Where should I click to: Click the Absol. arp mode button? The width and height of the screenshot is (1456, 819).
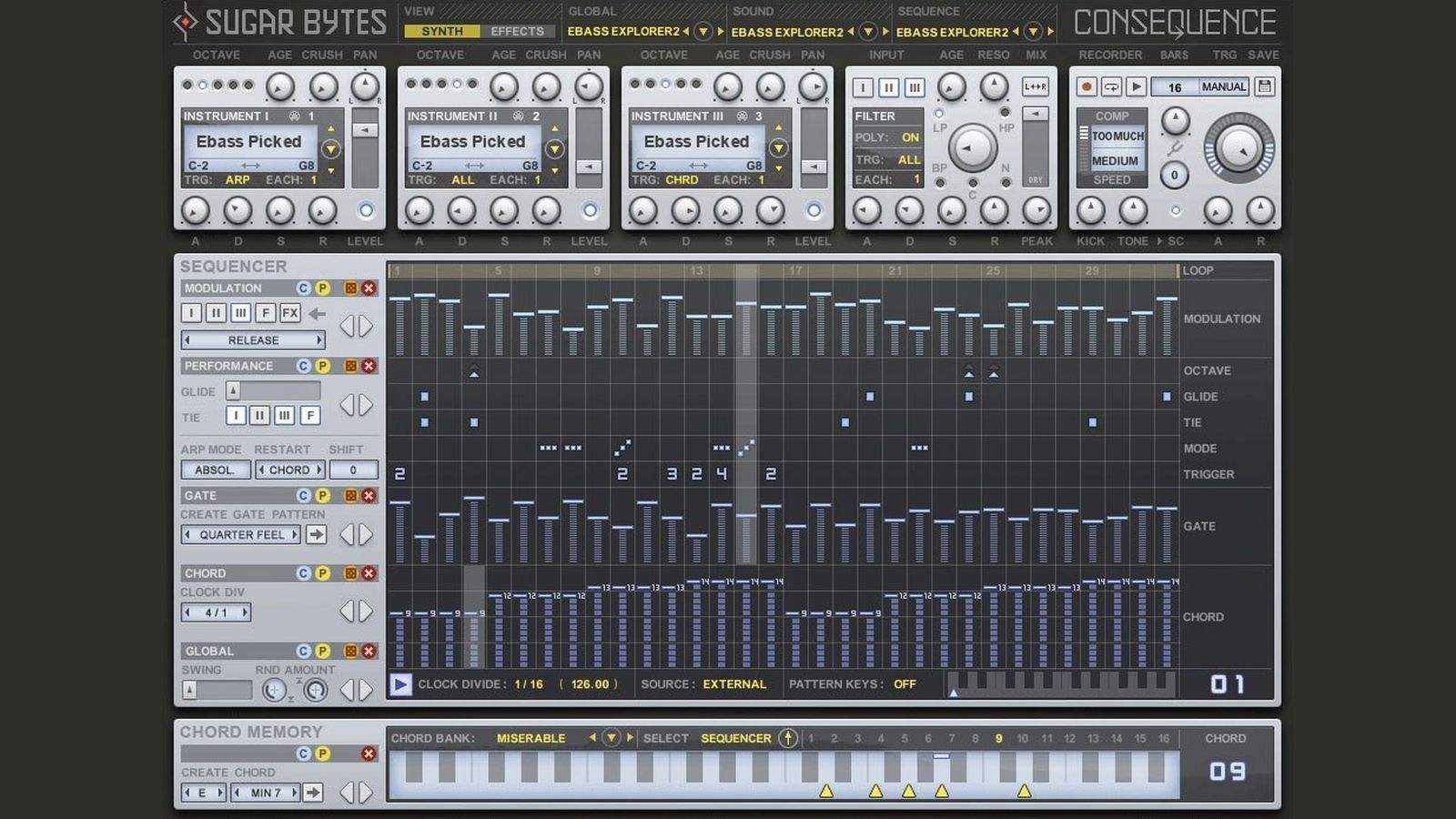click(x=215, y=470)
